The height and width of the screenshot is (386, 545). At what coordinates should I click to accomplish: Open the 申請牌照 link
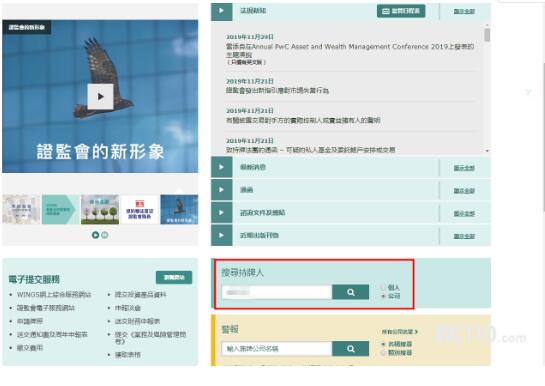click(30, 321)
